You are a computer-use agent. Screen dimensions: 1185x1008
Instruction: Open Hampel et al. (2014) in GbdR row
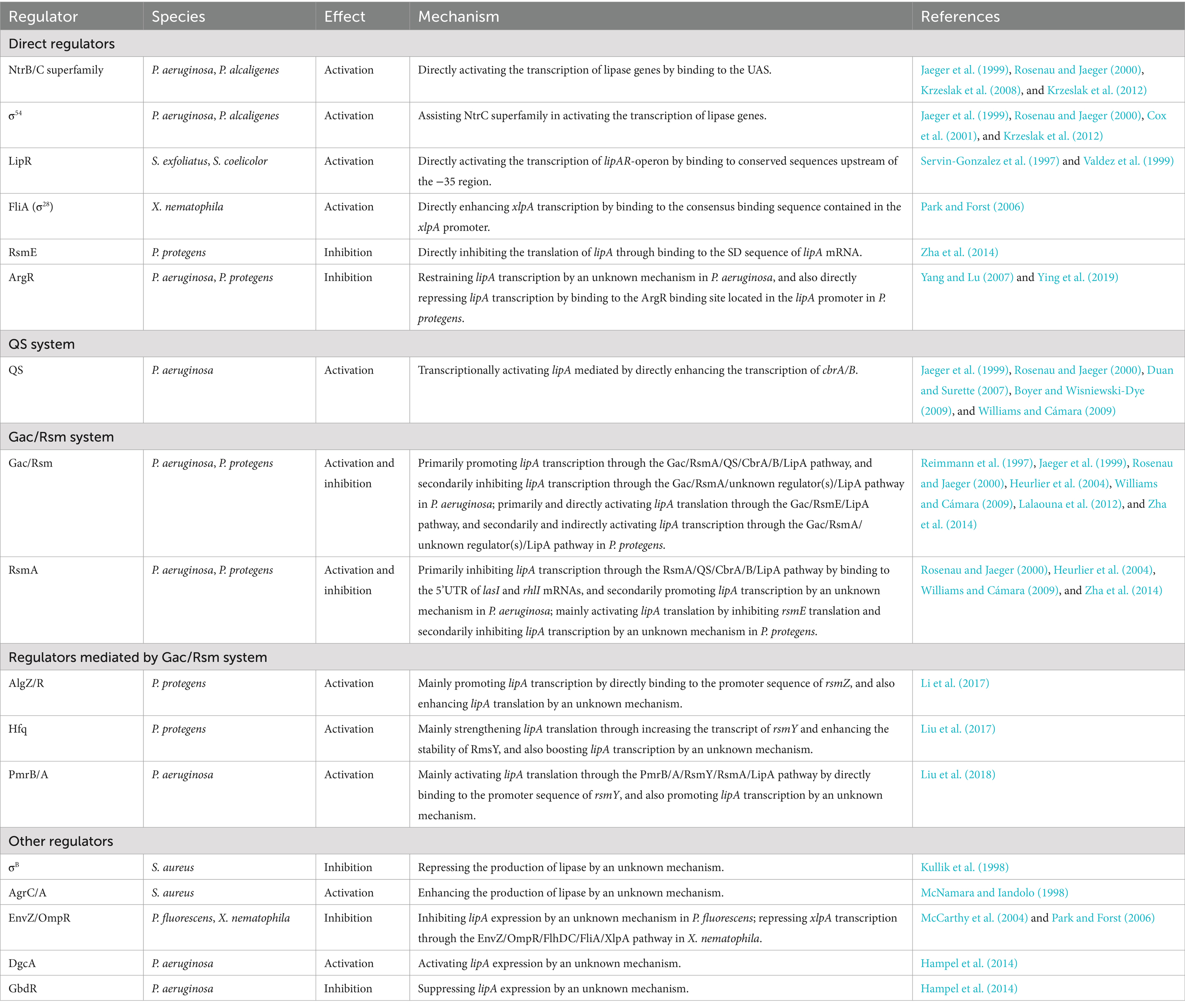(x=969, y=989)
